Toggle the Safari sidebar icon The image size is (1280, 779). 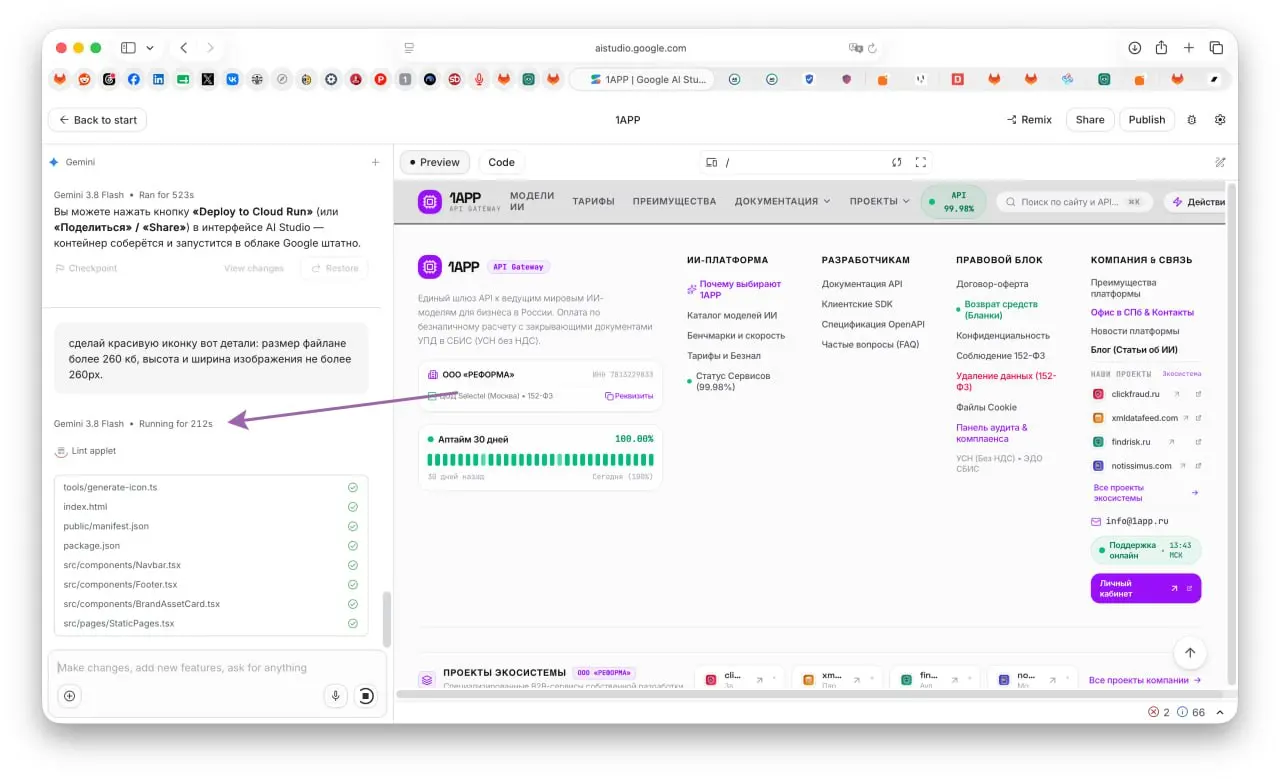point(128,48)
